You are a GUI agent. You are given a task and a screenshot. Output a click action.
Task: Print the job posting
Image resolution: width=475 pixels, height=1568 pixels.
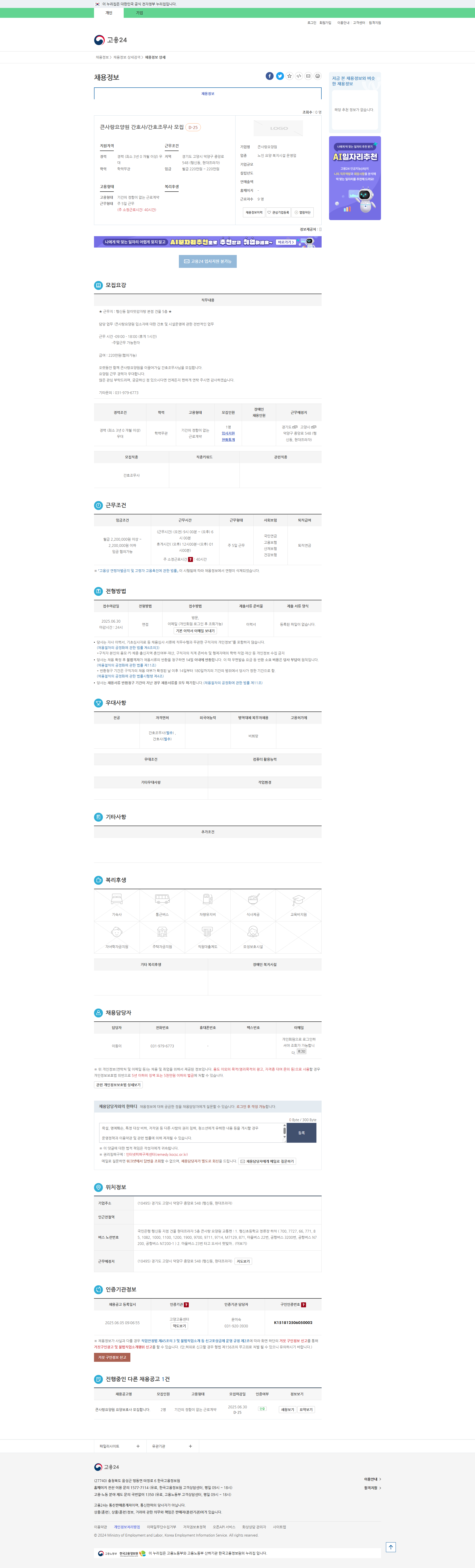(317, 76)
